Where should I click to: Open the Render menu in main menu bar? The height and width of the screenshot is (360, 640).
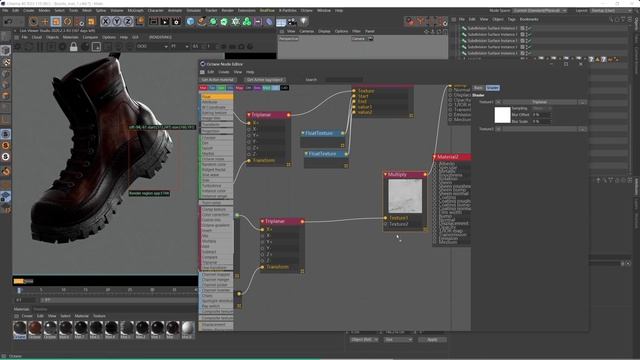click(227, 11)
